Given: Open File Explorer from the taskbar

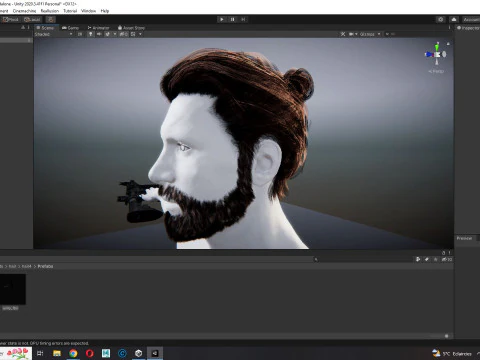Looking at the screenshot, I should pos(57,353).
